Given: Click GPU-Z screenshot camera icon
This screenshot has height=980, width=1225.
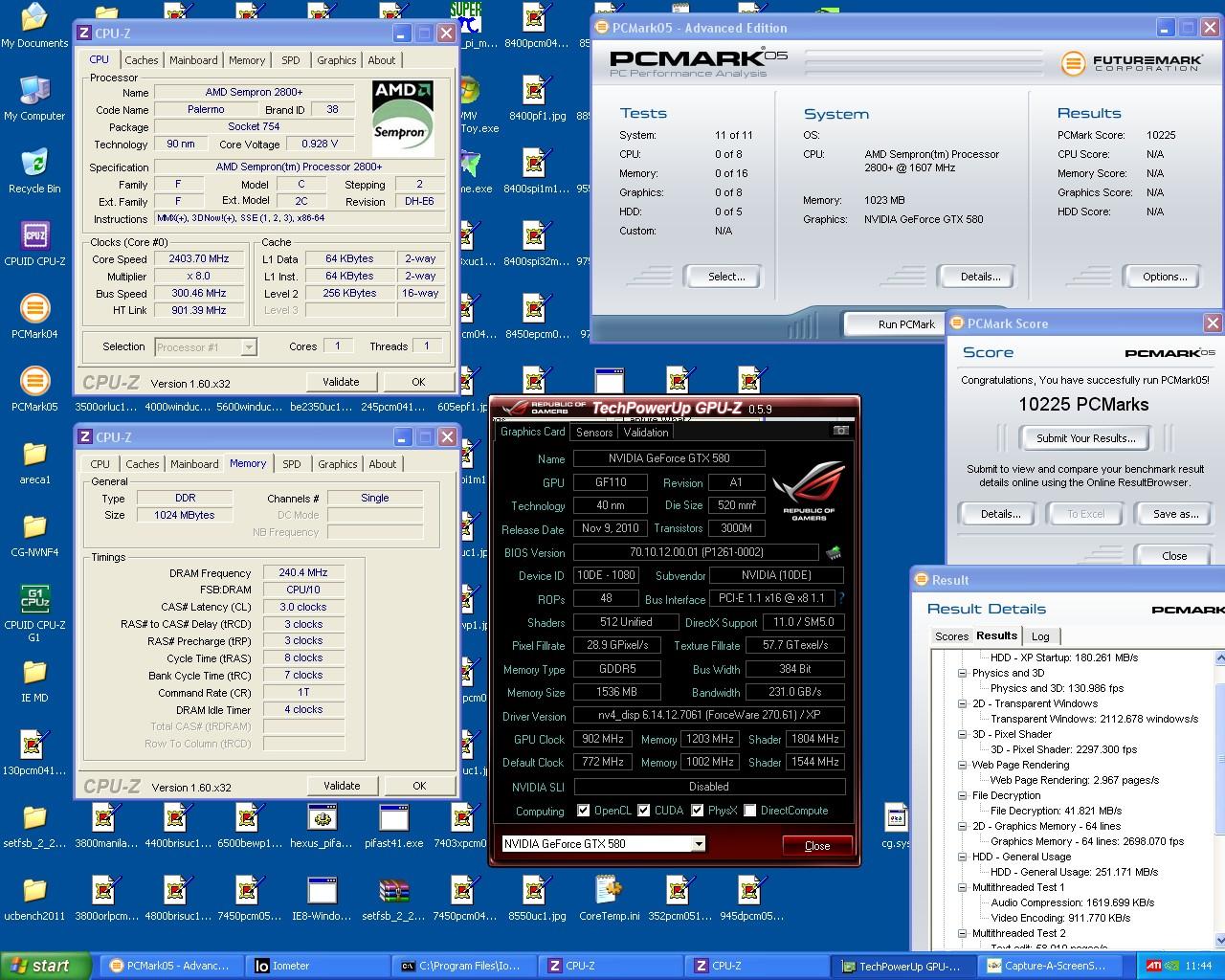Looking at the screenshot, I should click(840, 431).
